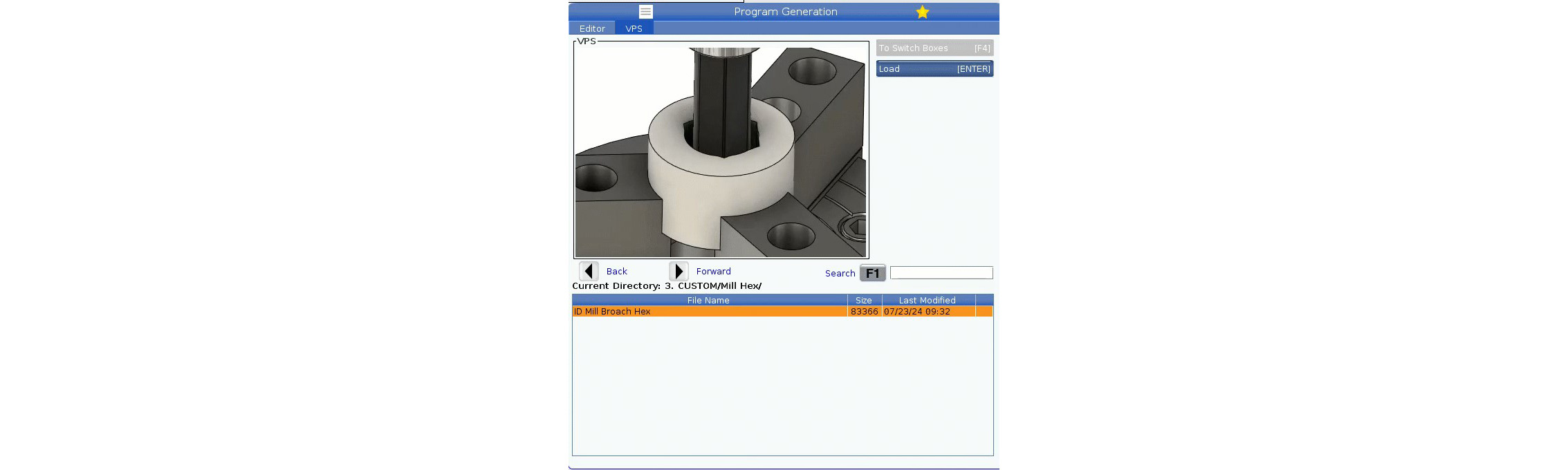Click the Back label link
The image size is (1568, 470).
pyautogui.click(x=616, y=272)
